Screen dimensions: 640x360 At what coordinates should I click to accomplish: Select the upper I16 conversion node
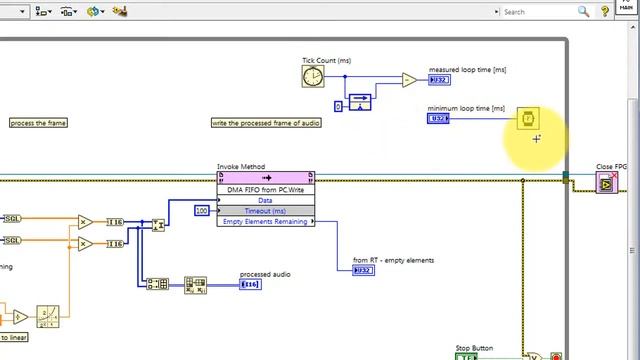click(x=115, y=222)
